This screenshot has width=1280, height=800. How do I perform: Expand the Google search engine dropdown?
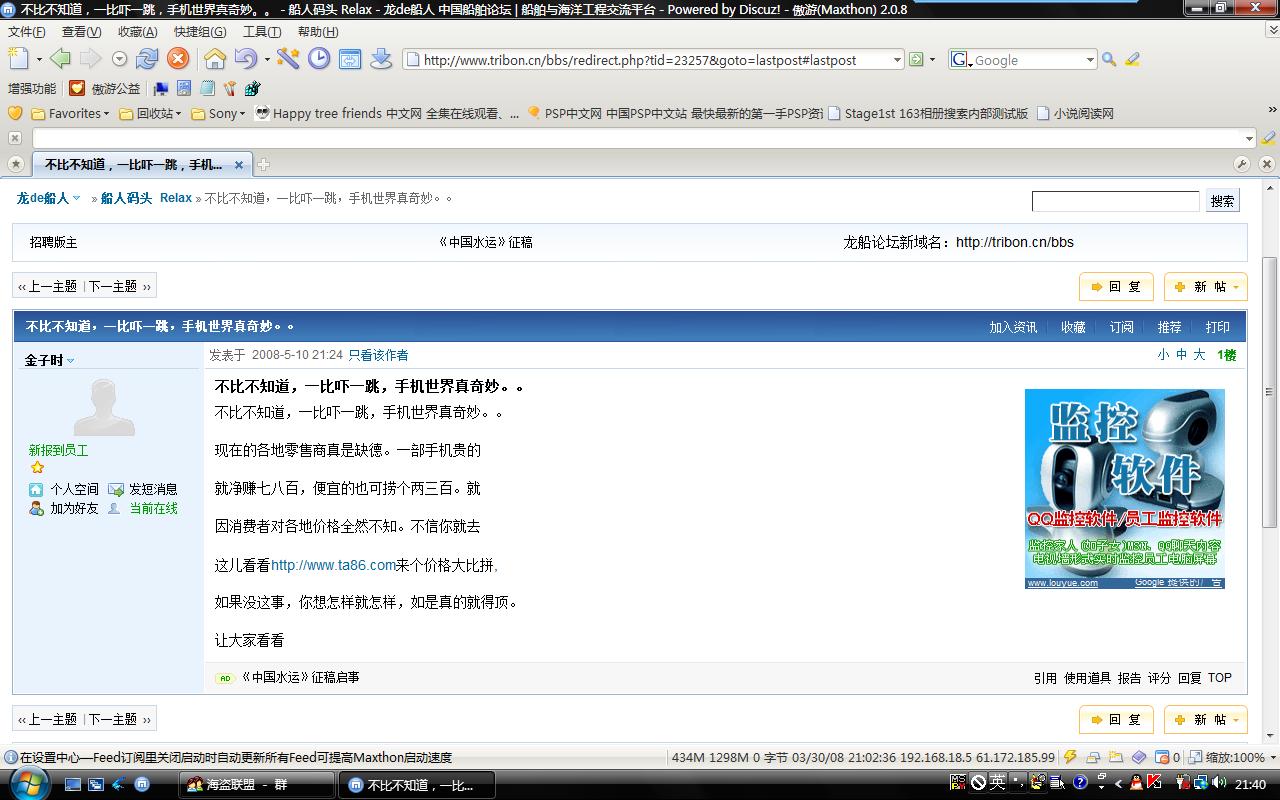(1090, 60)
